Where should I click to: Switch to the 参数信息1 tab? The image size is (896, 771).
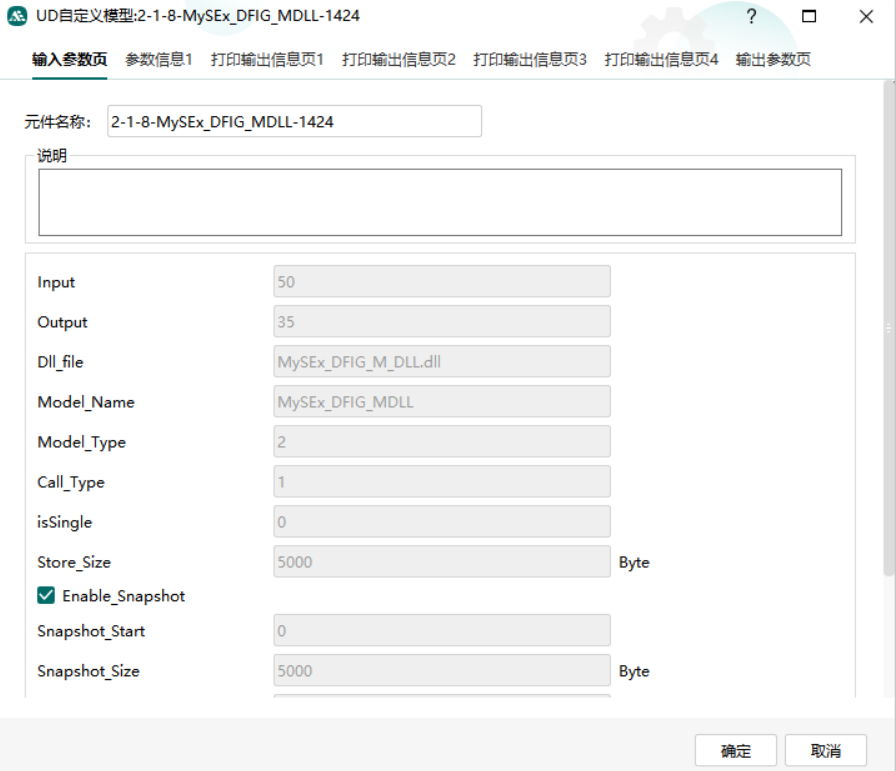point(159,60)
